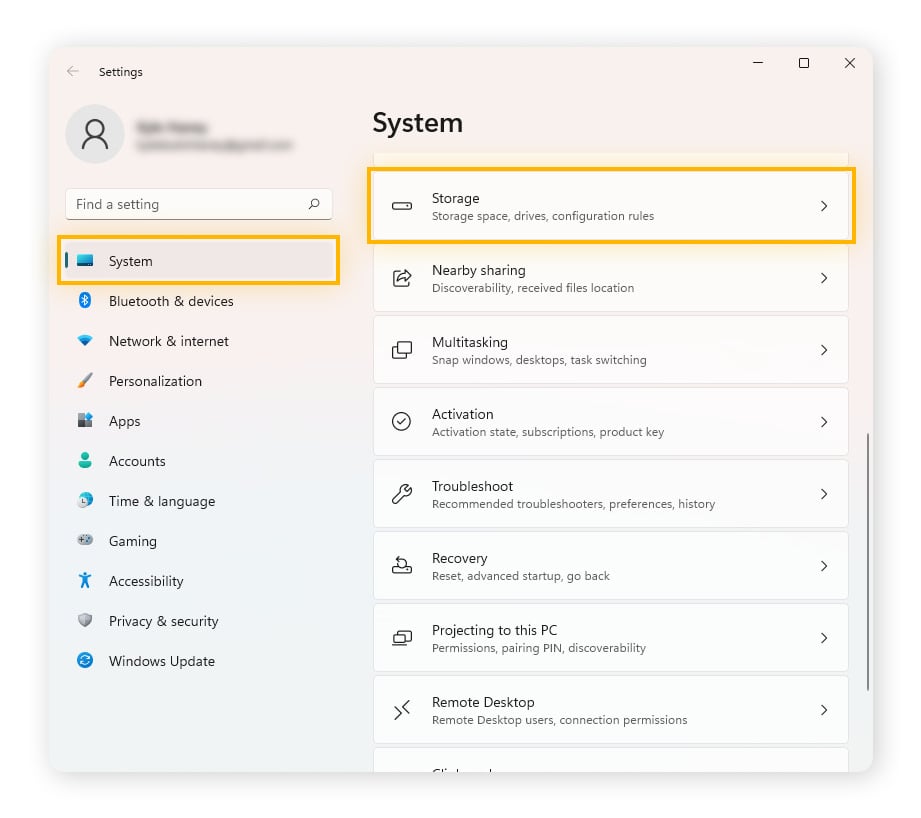Expand the Remote Desktop row chevron
This screenshot has width=921, height=818.
[x=824, y=709]
